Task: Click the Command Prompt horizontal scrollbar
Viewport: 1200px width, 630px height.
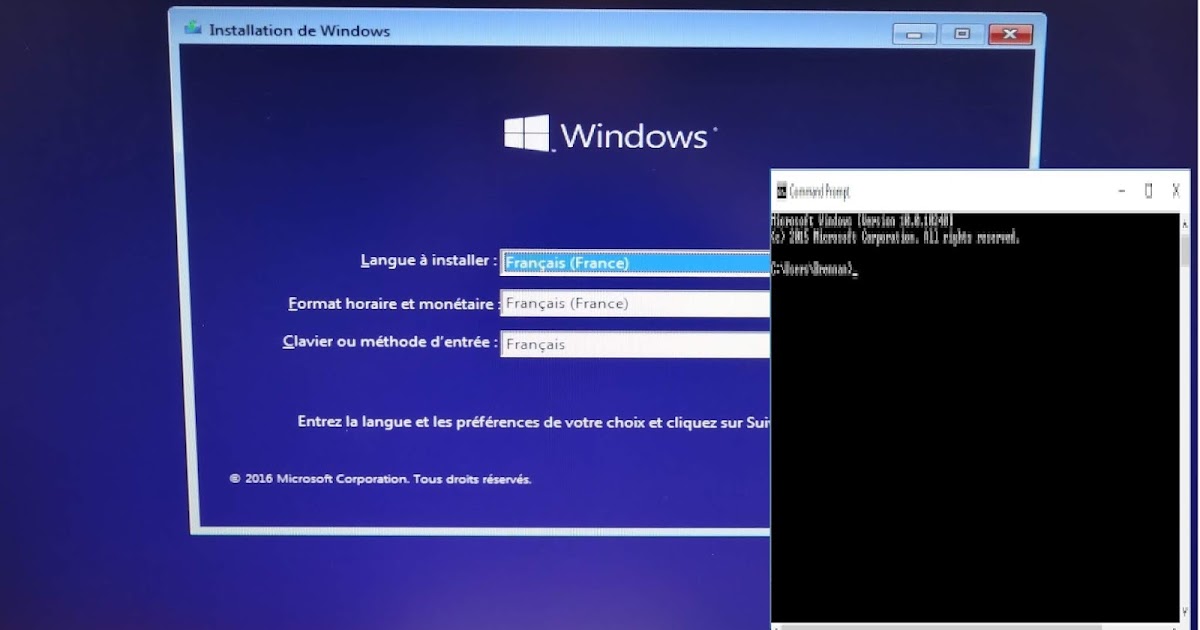Action: [975, 627]
